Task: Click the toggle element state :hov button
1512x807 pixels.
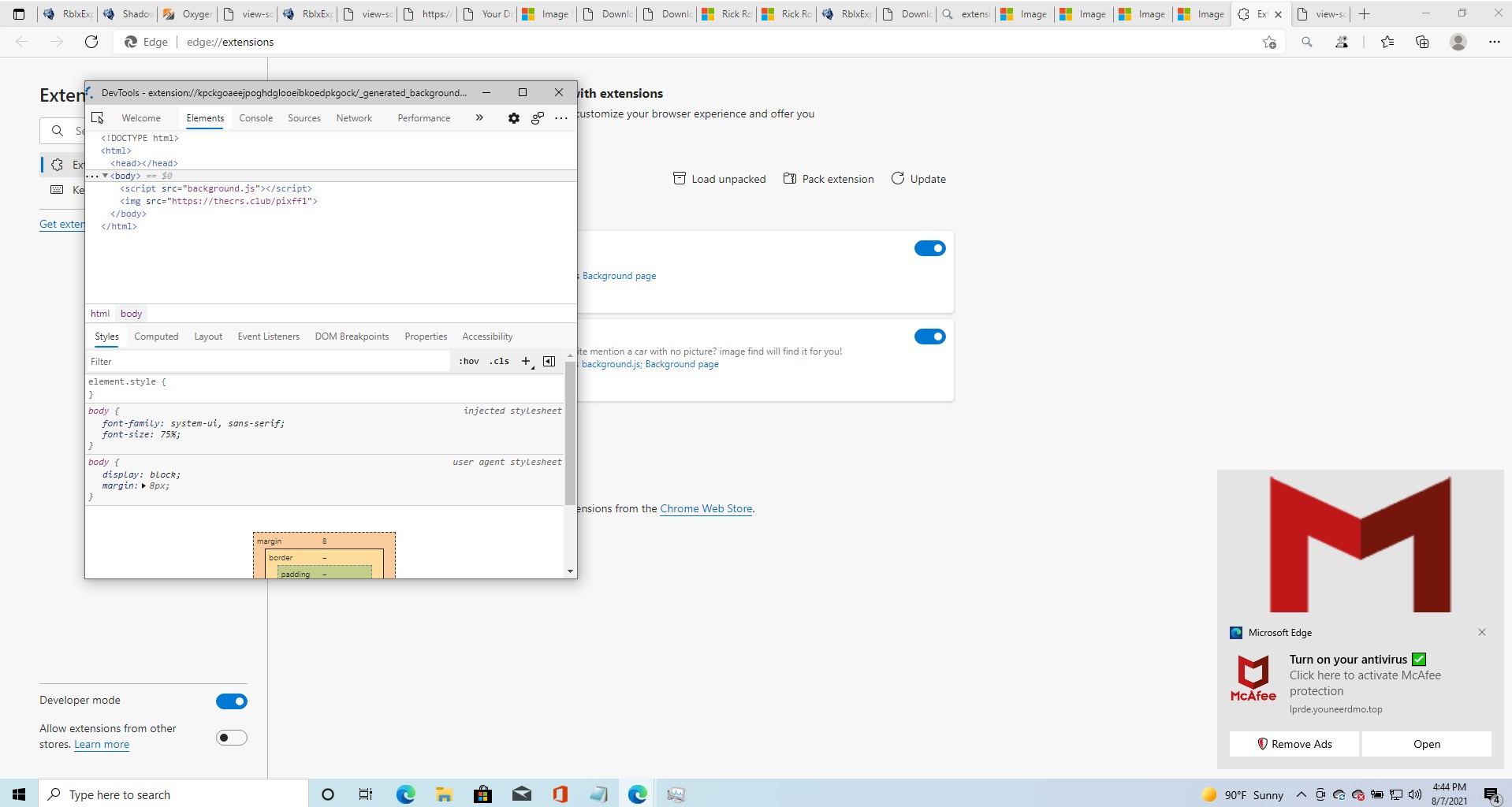Action: pyautogui.click(x=468, y=361)
